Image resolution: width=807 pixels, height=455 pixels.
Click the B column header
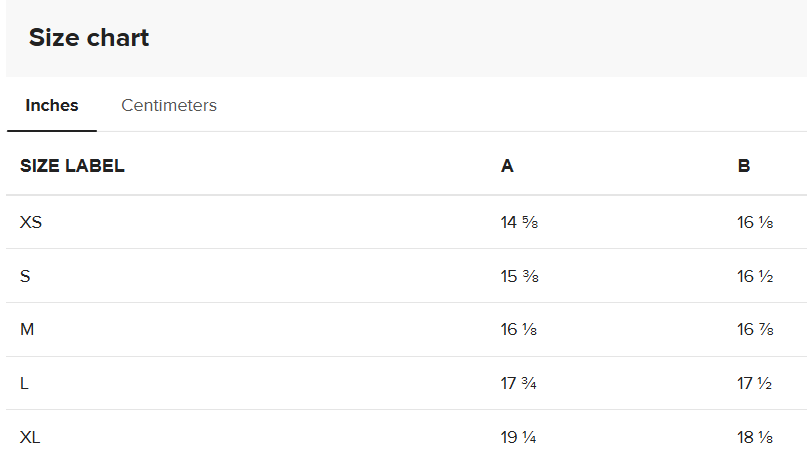pos(744,166)
